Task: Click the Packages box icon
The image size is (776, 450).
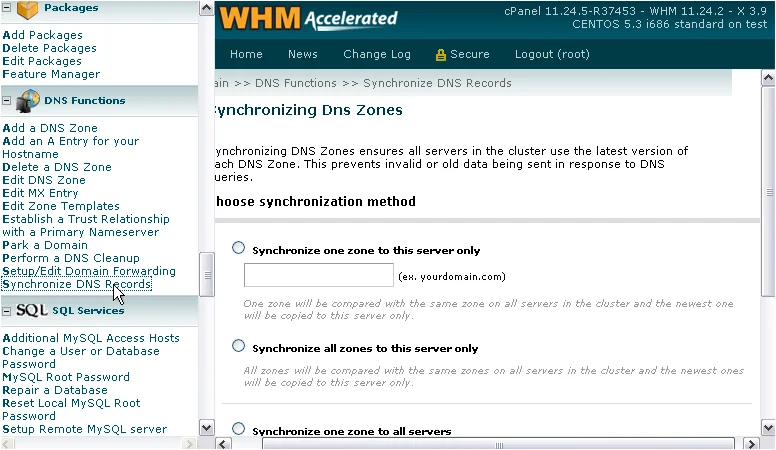Action: 28,9
